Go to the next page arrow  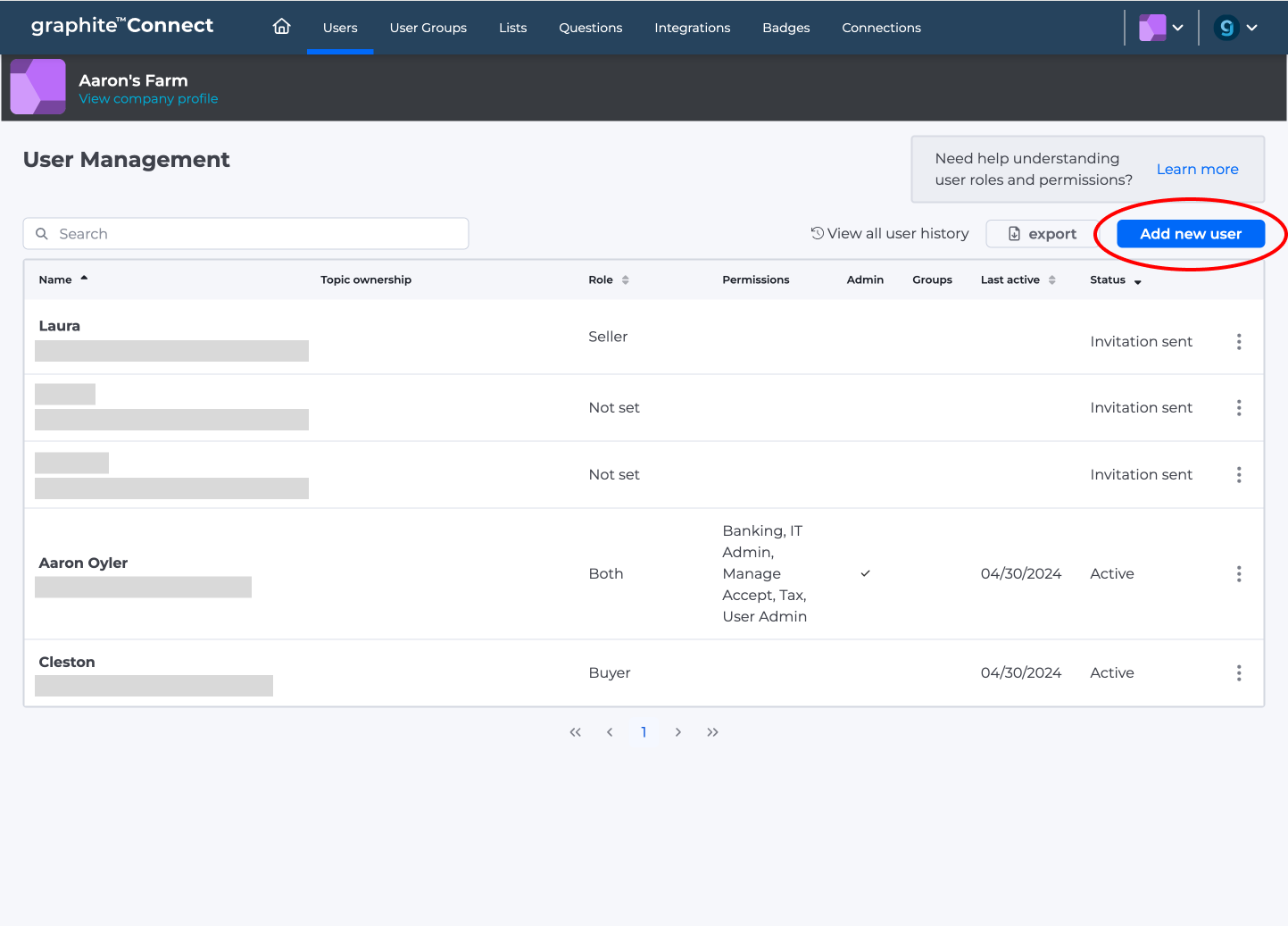click(678, 732)
